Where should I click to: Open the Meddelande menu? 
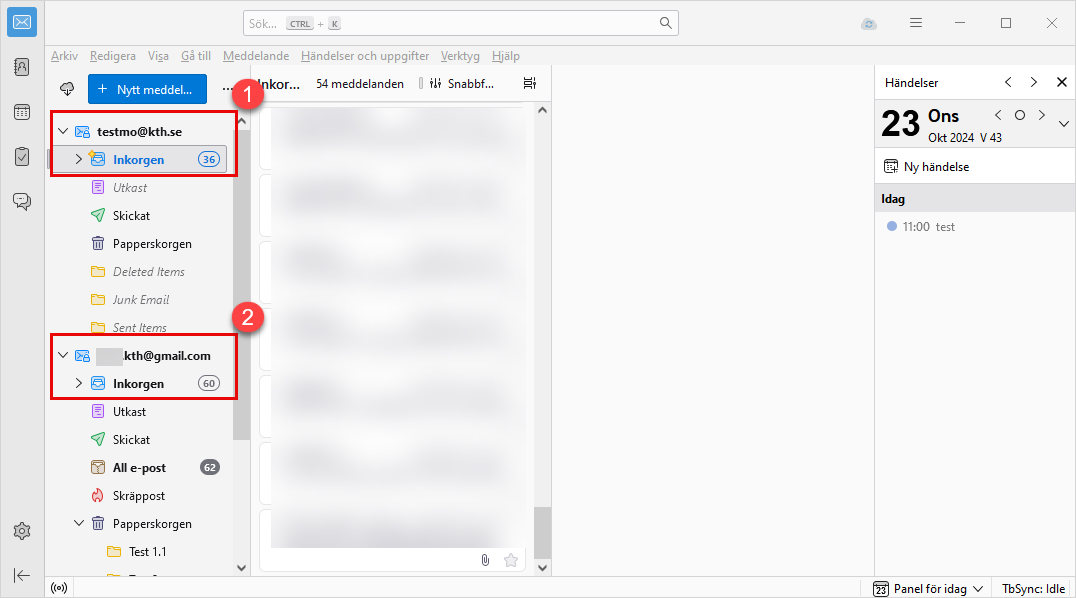click(256, 56)
